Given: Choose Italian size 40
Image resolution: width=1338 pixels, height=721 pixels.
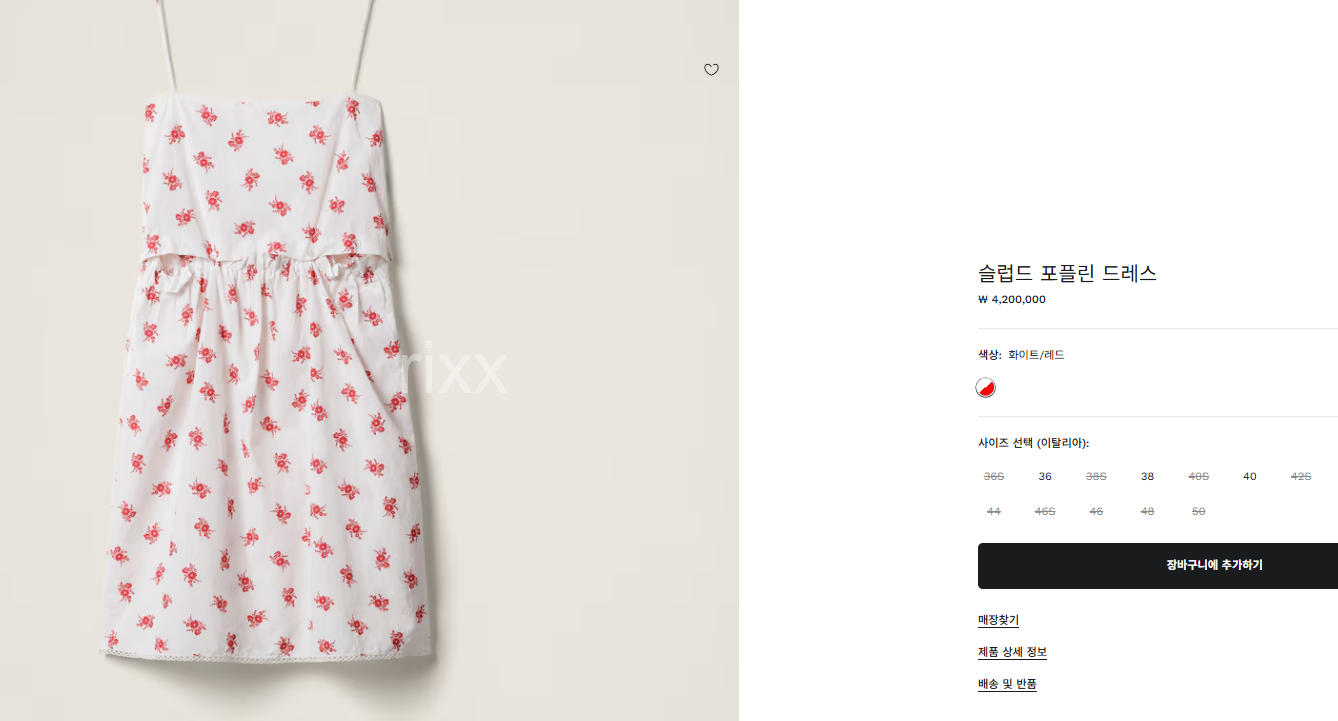Looking at the screenshot, I should pos(1250,477).
